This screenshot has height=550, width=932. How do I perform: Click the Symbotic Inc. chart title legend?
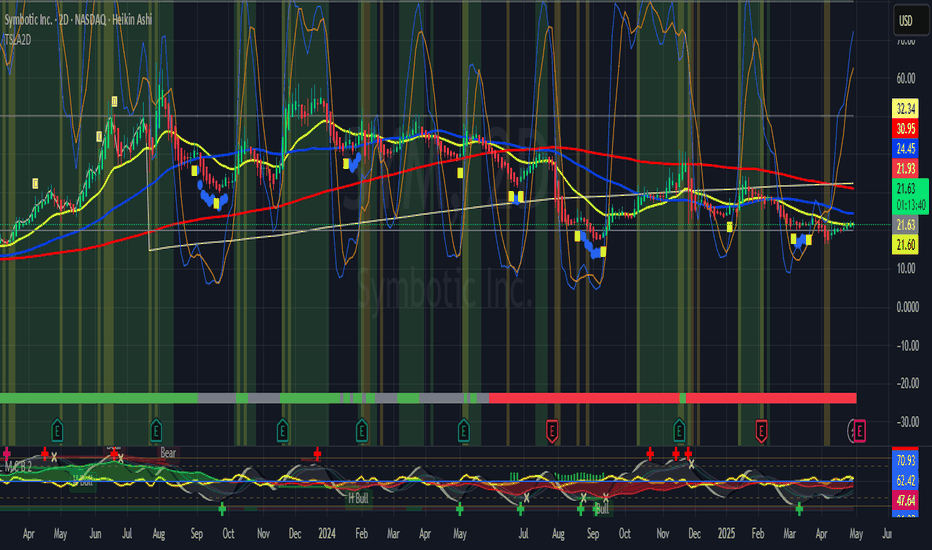point(78,20)
